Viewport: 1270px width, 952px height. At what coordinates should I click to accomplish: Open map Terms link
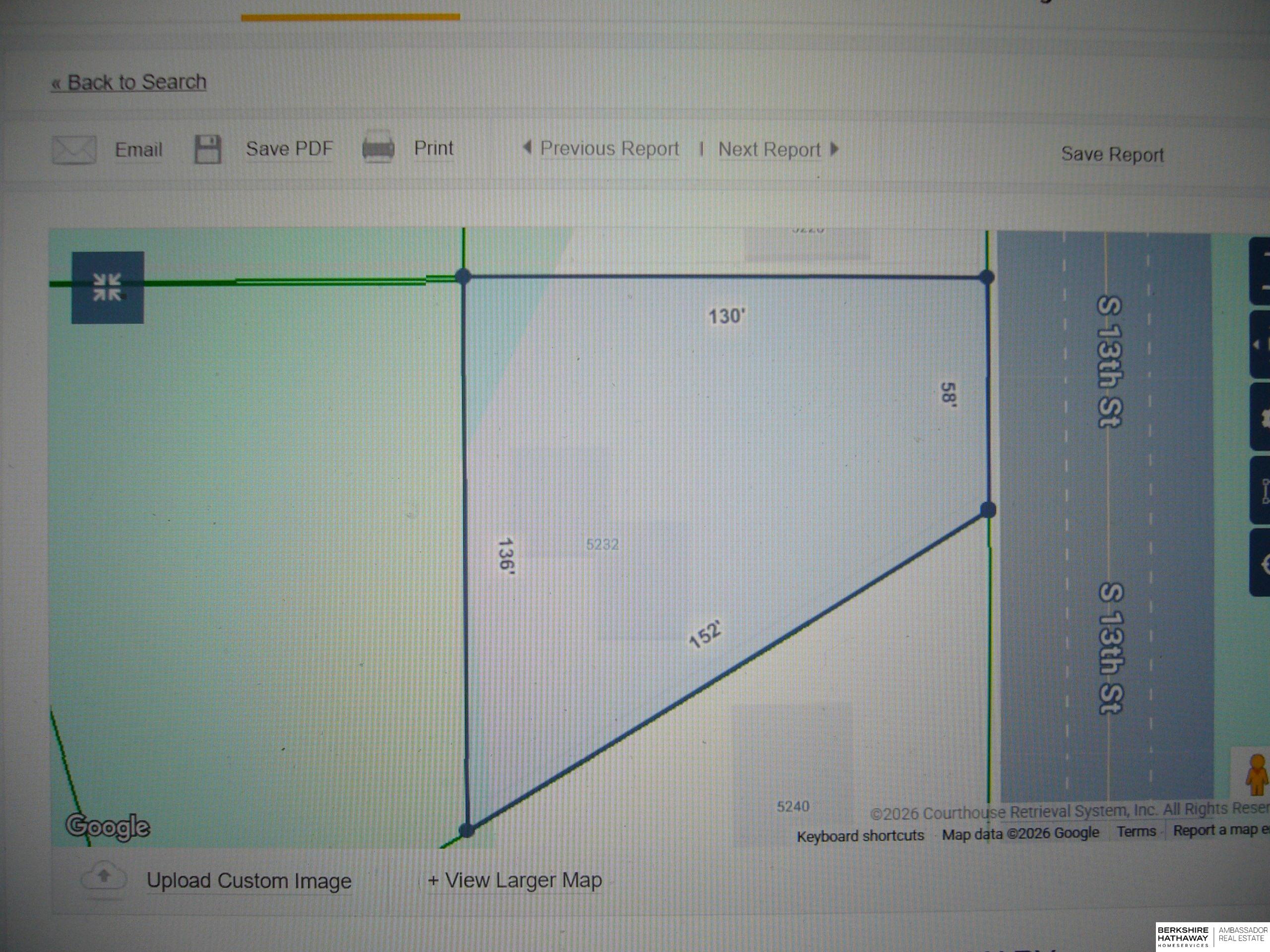coord(1136,831)
